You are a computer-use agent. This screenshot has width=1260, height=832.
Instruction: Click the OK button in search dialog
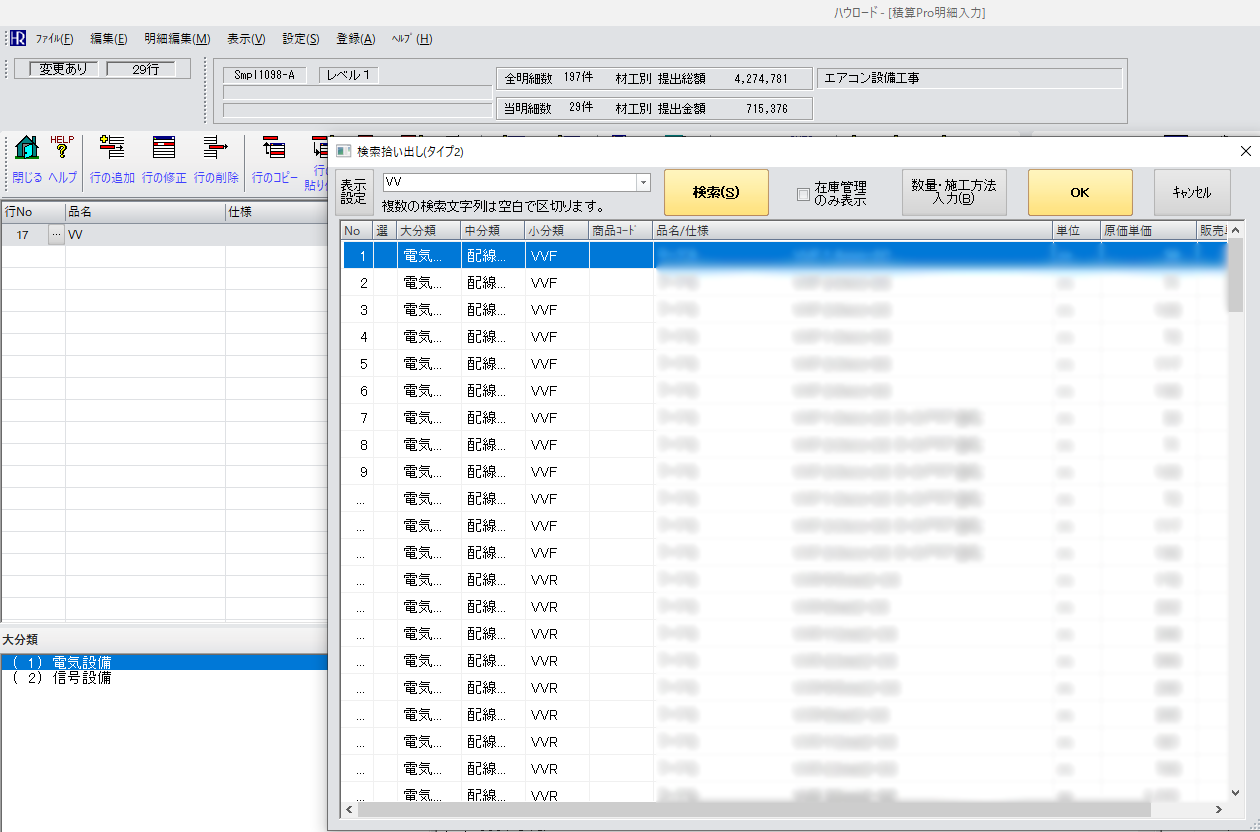click(1080, 192)
